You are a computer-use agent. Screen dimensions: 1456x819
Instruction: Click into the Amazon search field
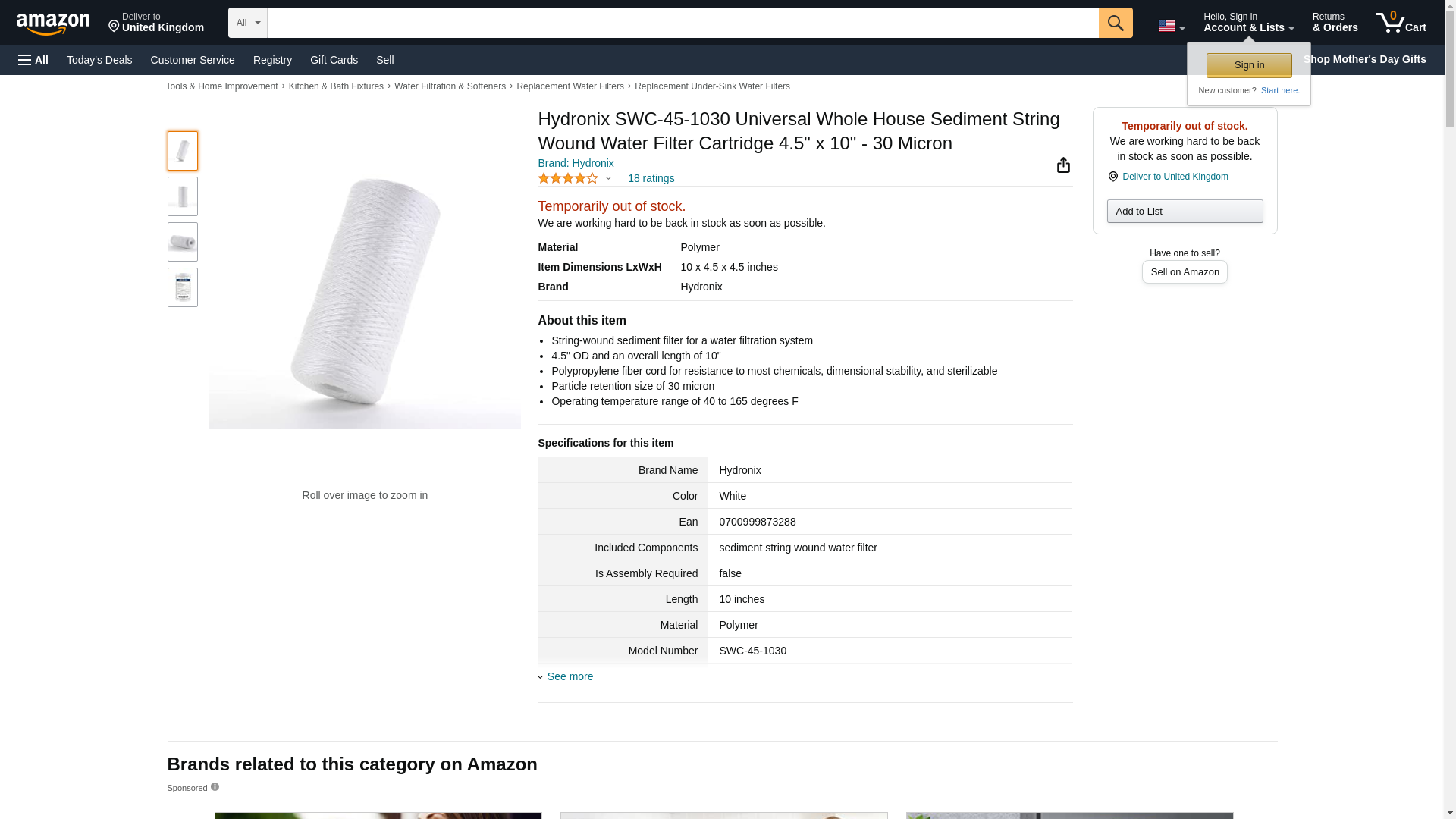[x=682, y=23]
